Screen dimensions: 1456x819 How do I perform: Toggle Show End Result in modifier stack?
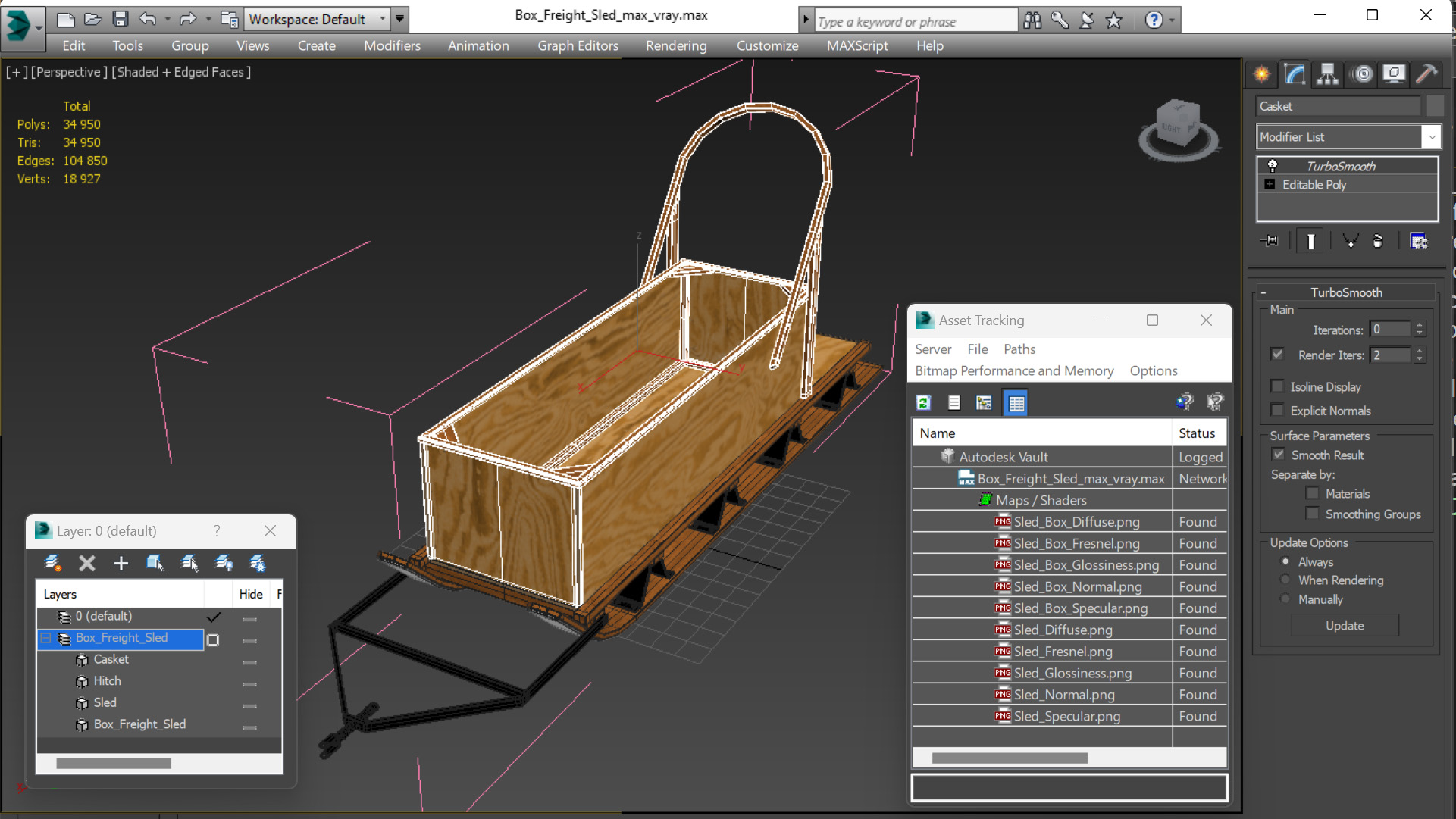1310,241
